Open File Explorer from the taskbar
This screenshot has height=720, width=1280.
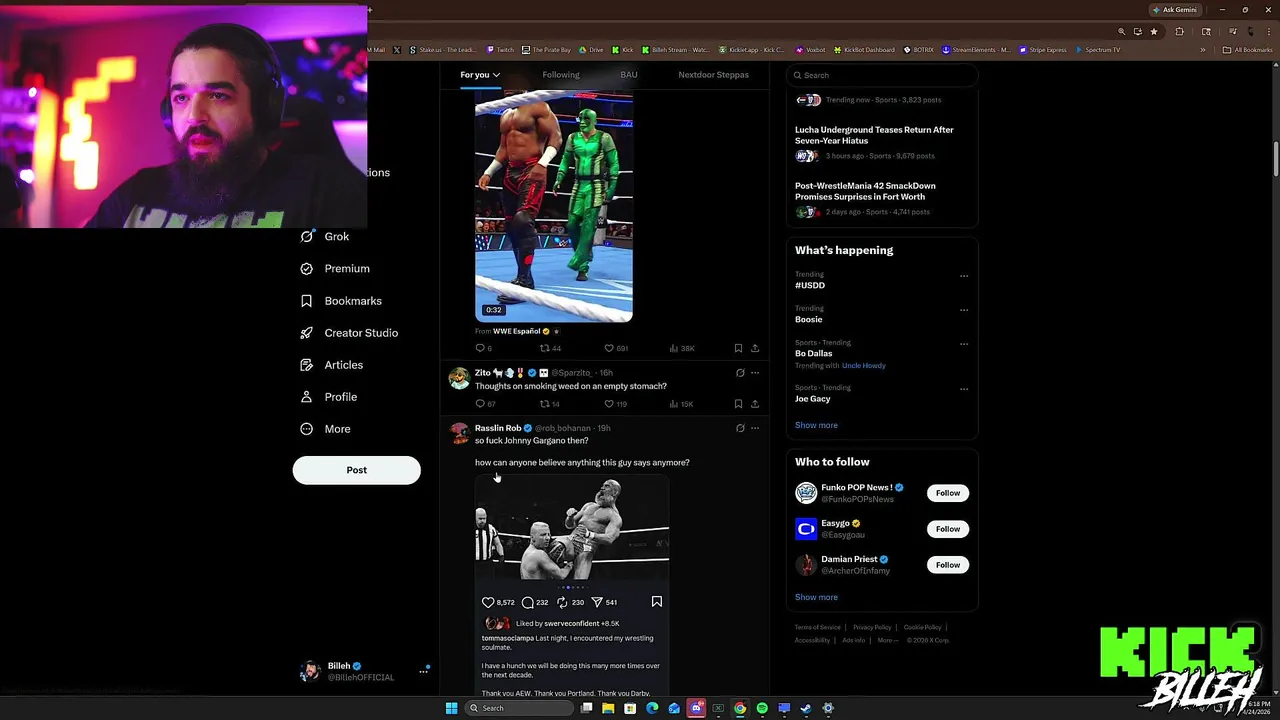coord(608,708)
